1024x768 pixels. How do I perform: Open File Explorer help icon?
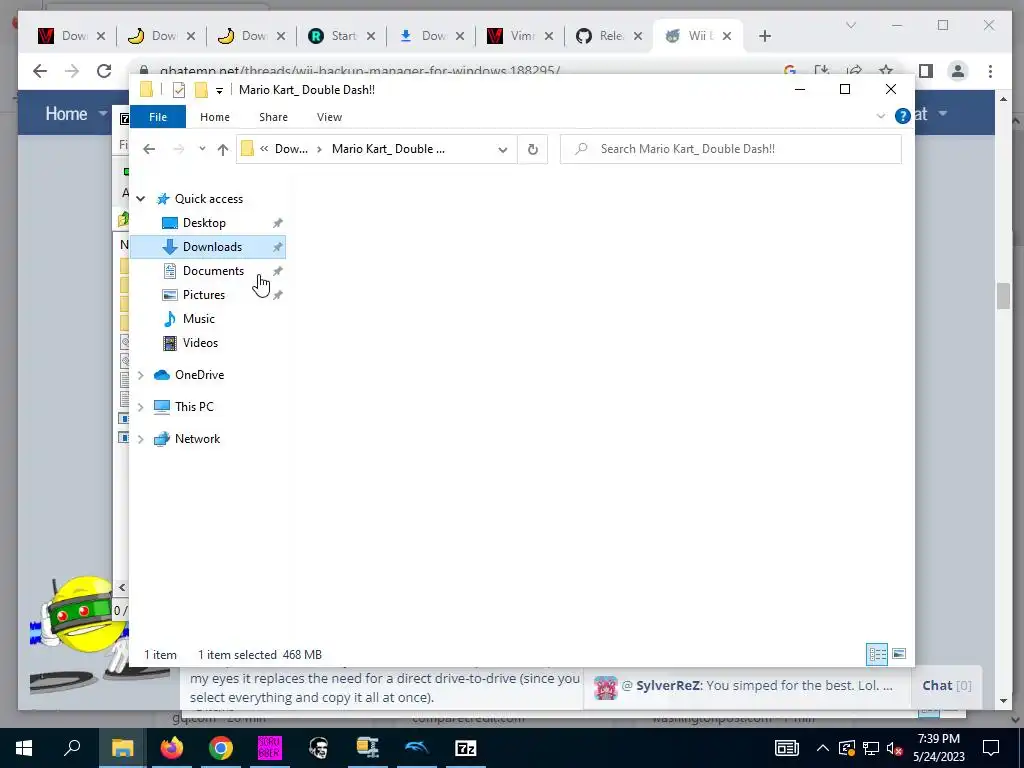[903, 116]
